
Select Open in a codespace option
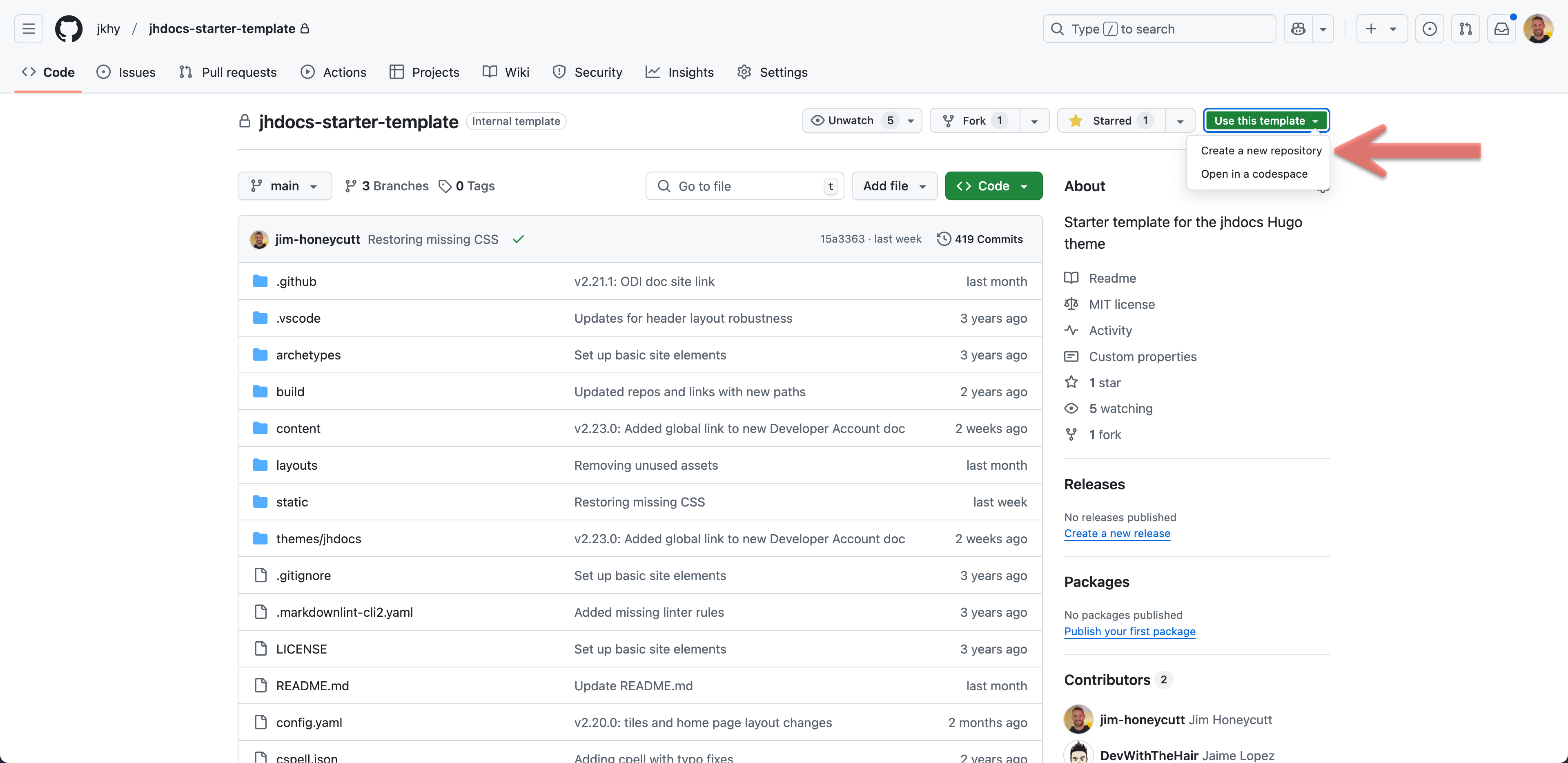tap(1253, 174)
